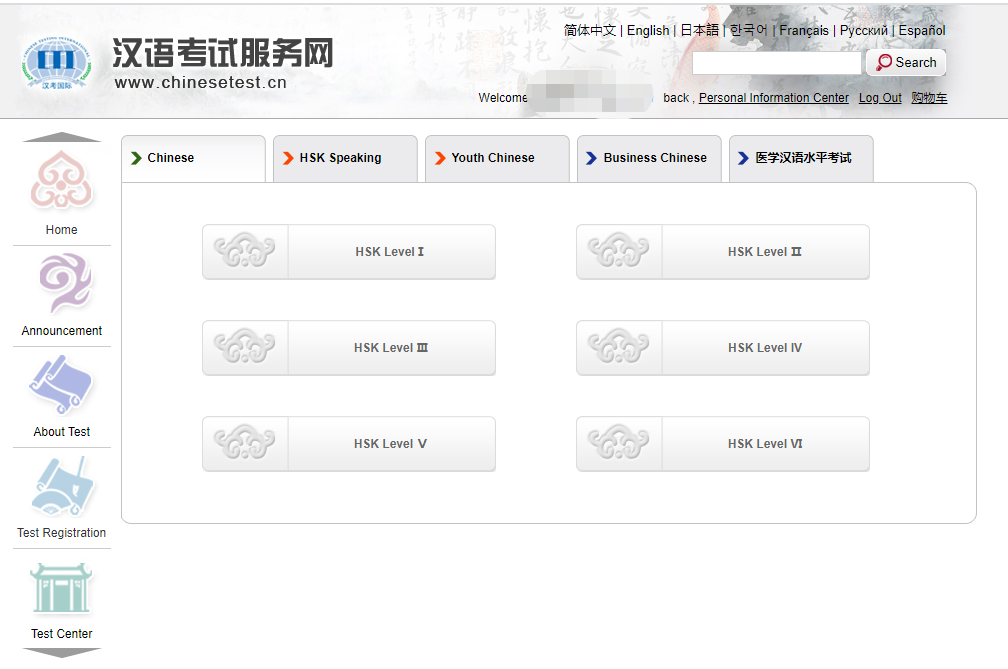
Task: Click the Log Out link
Action: coord(880,98)
